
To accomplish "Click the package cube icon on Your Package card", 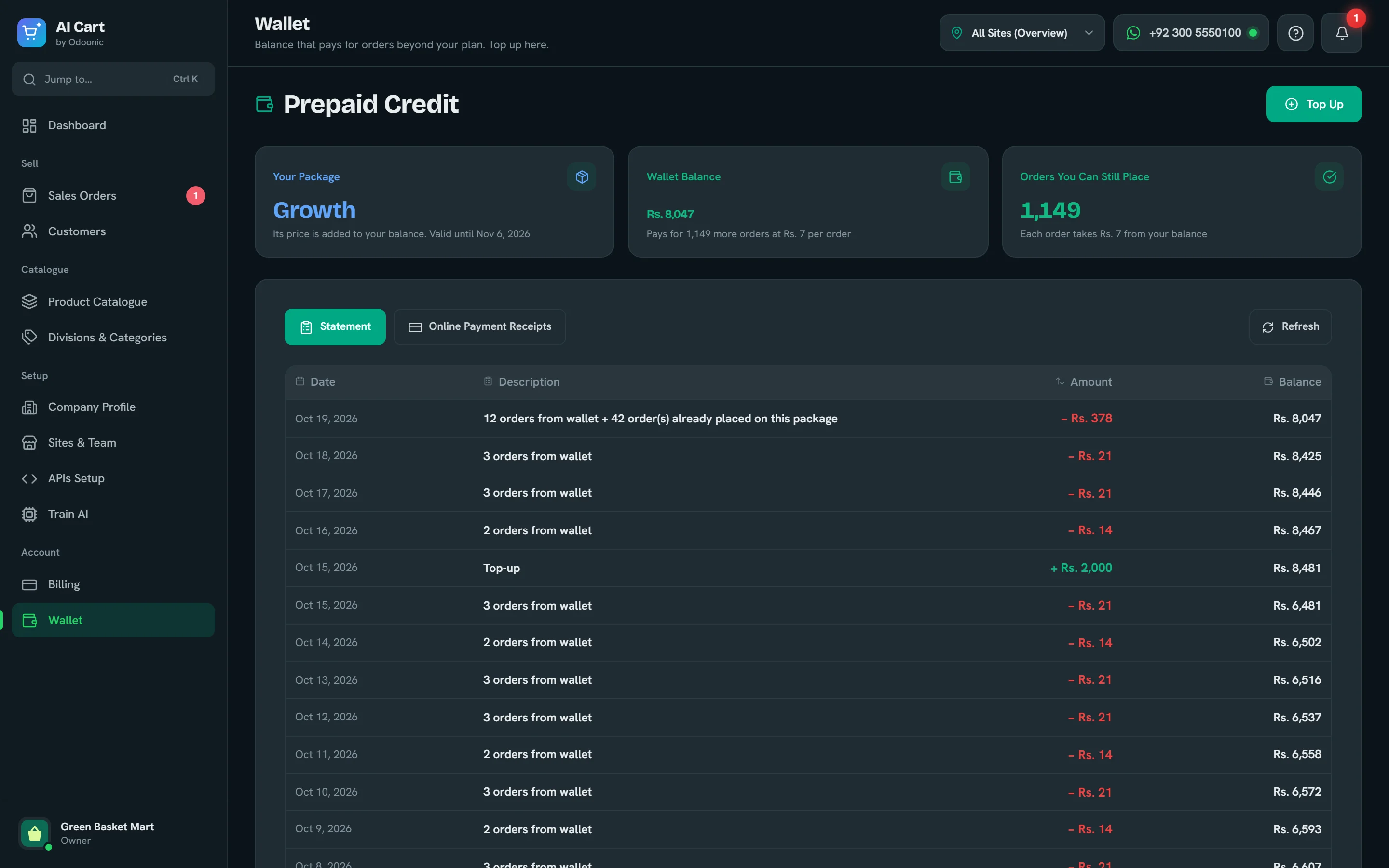I will (582, 177).
